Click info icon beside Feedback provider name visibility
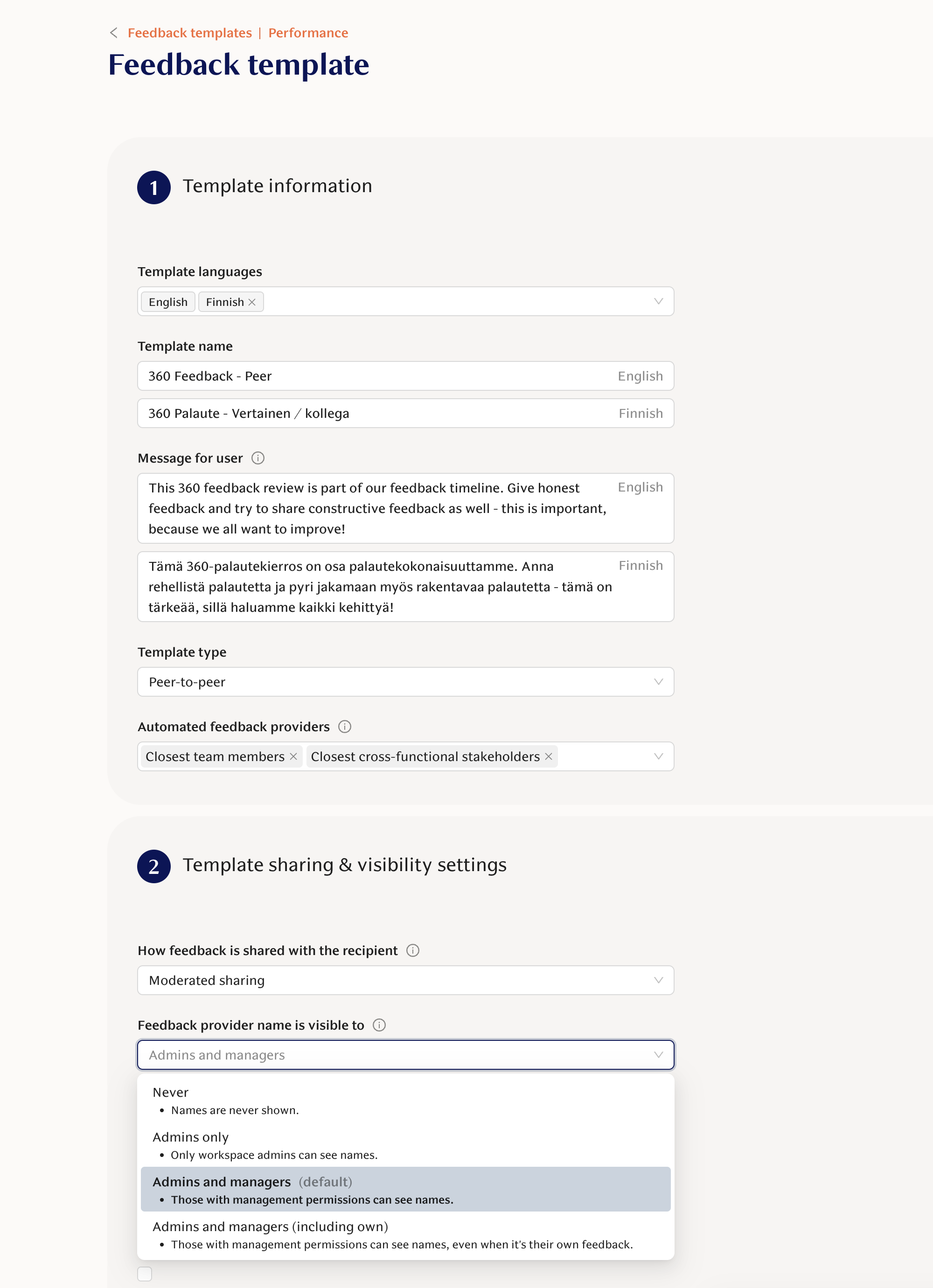The height and width of the screenshot is (1288, 933). (378, 1025)
